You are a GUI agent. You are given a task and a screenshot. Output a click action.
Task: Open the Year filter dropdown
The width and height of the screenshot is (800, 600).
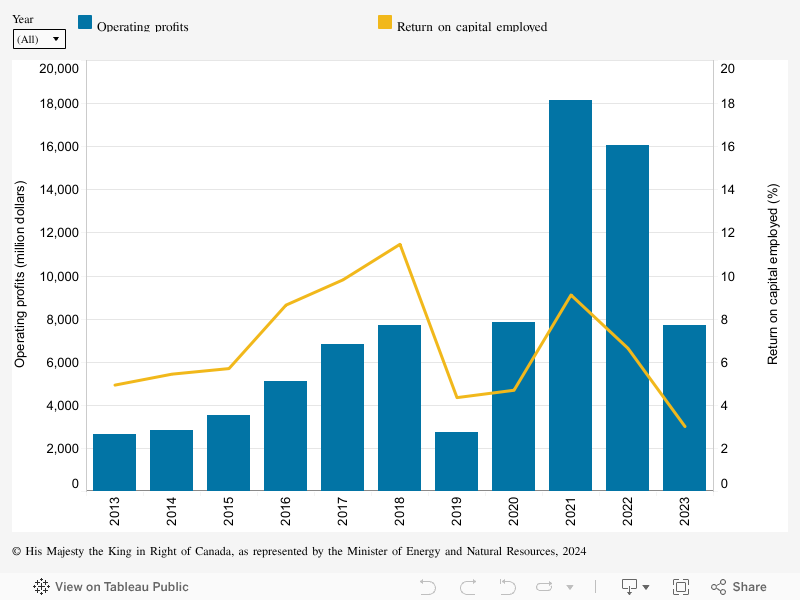coord(39,39)
